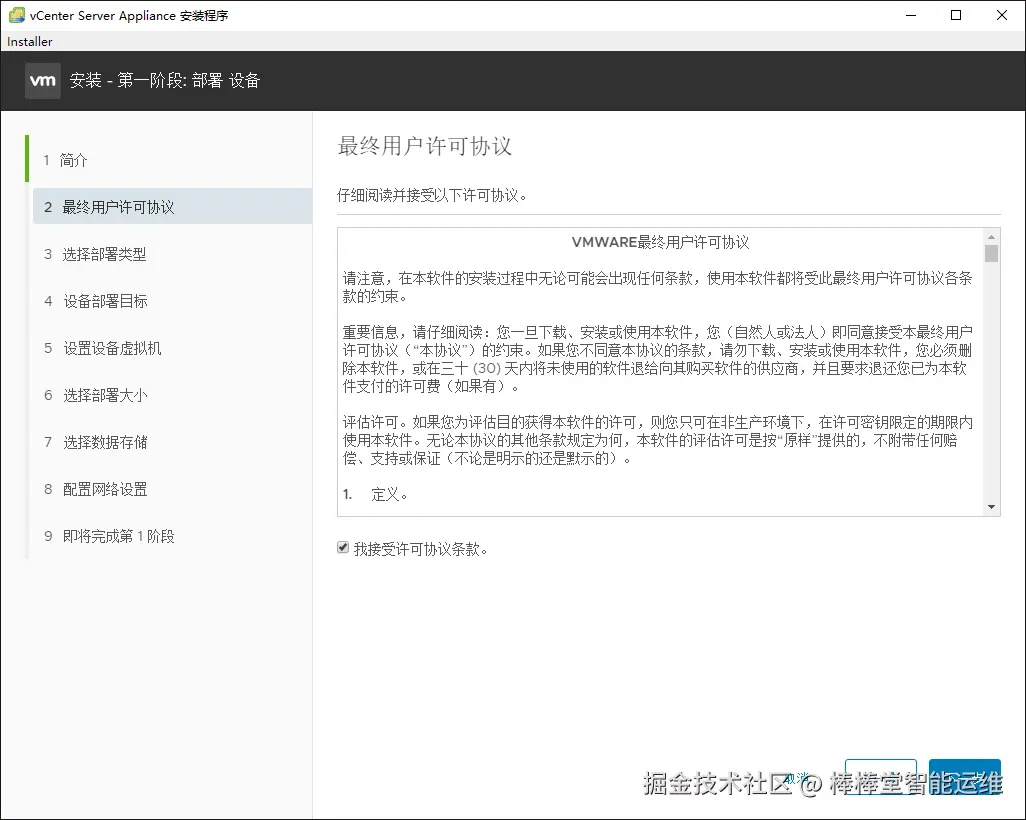Click license scrollbar down arrow
1026x820 pixels.
point(991,507)
